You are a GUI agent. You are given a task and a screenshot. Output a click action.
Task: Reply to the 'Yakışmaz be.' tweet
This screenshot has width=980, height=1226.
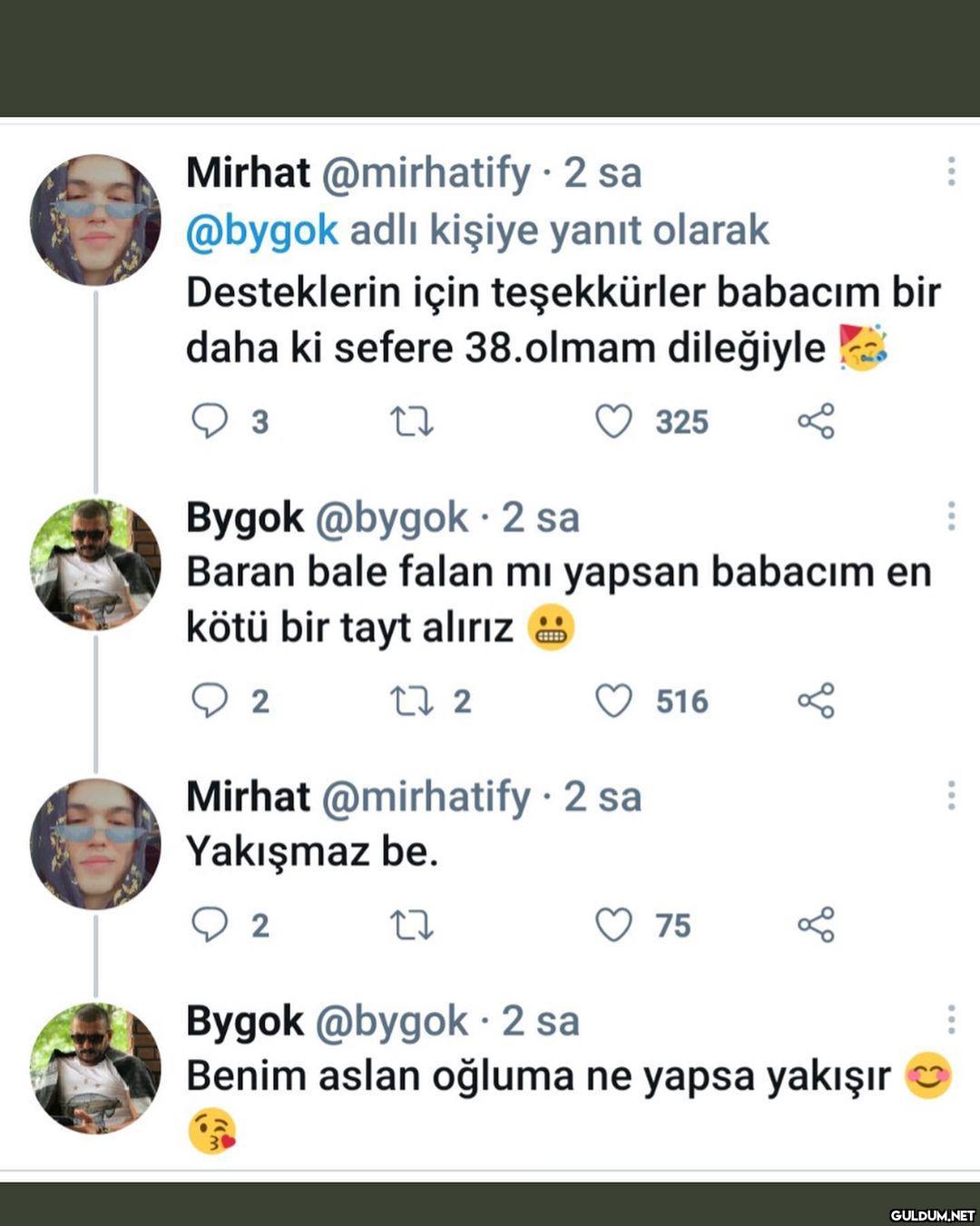point(210,926)
